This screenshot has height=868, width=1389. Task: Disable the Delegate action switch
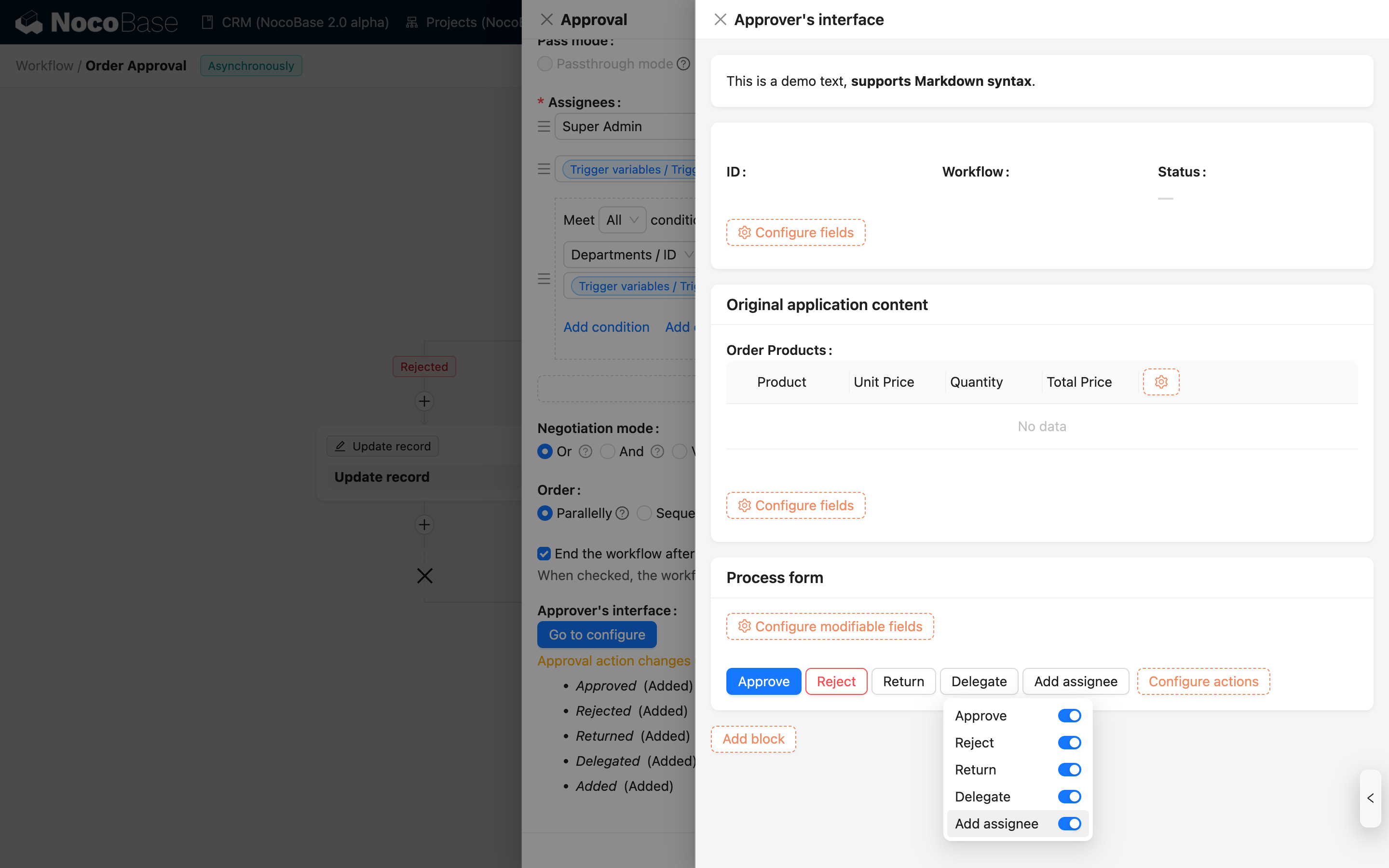pyautogui.click(x=1069, y=797)
